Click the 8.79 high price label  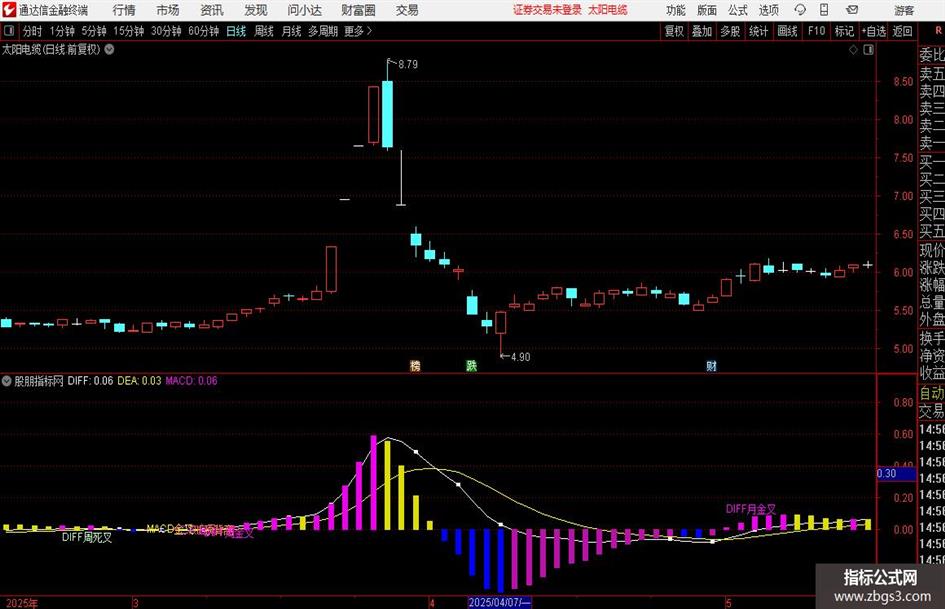408,64
